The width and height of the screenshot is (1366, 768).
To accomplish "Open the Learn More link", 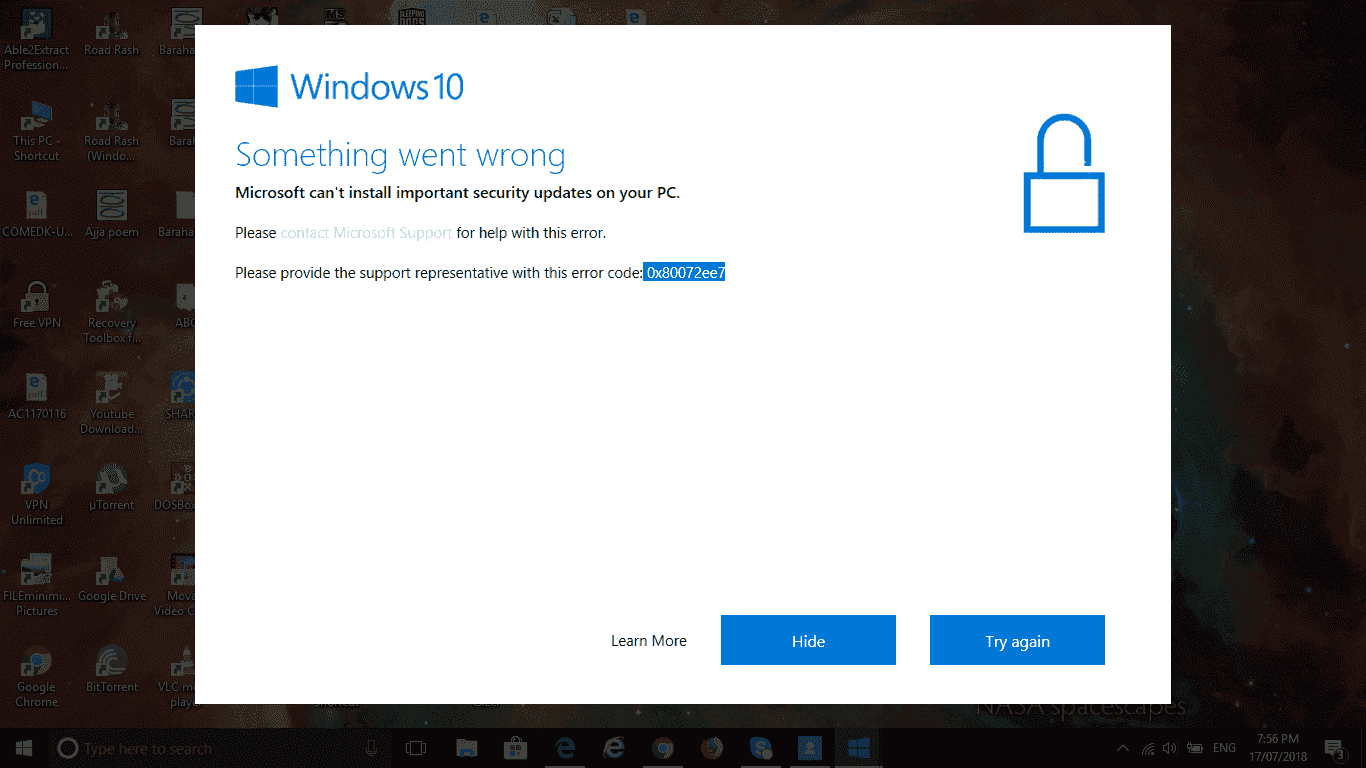I will [649, 641].
